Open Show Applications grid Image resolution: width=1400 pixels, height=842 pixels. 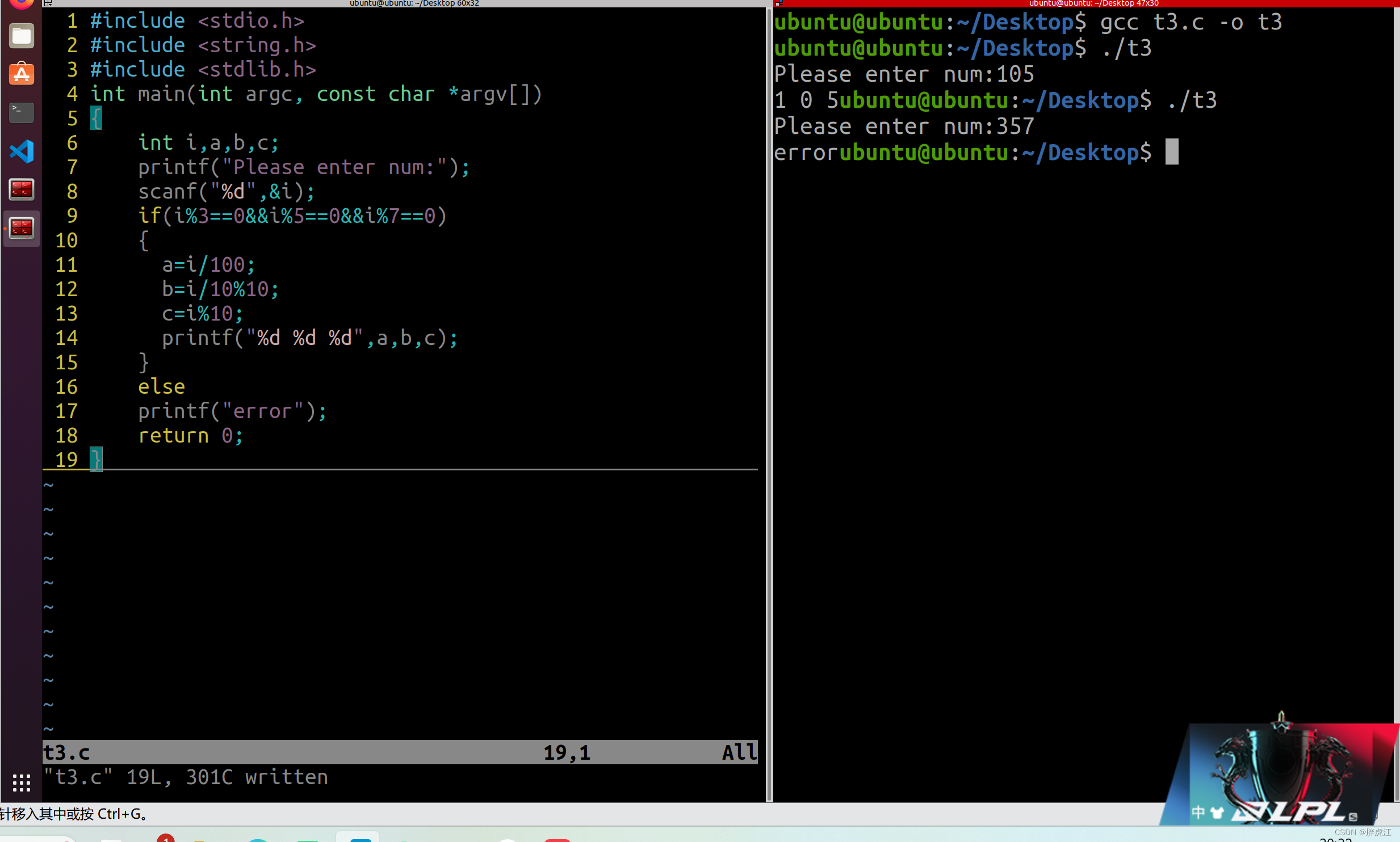[22, 782]
